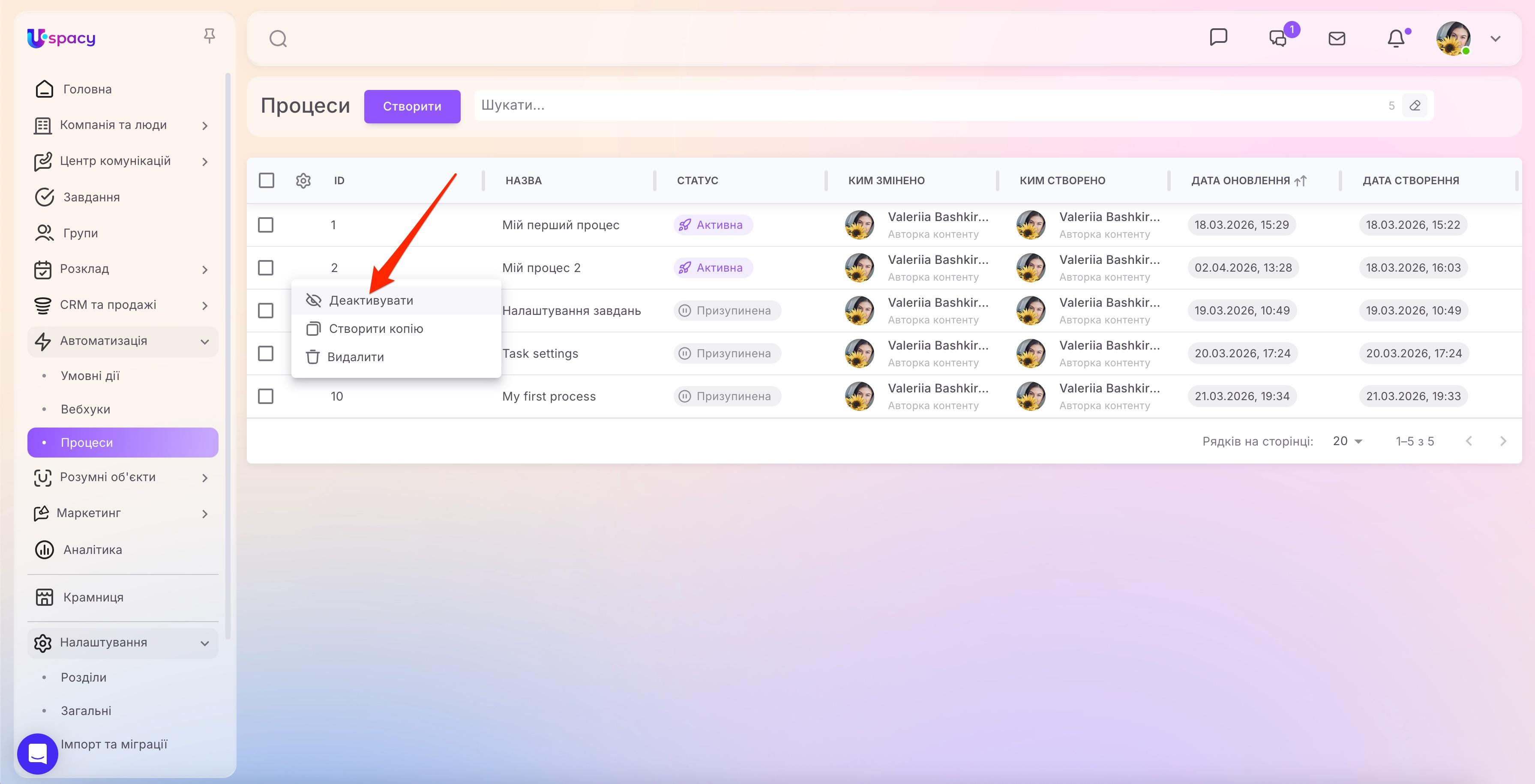The height and width of the screenshot is (784, 1535).
Task: Check the checkbox for Мій перший процес row
Action: click(x=266, y=225)
